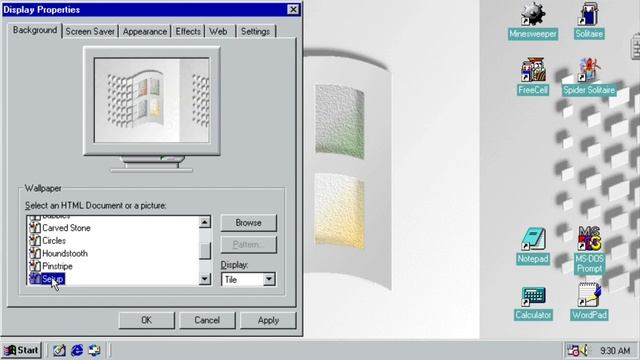Open the Solitaire desktop shortcut
This screenshot has width=640, height=360.
pyautogui.click(x=589, y=20)
